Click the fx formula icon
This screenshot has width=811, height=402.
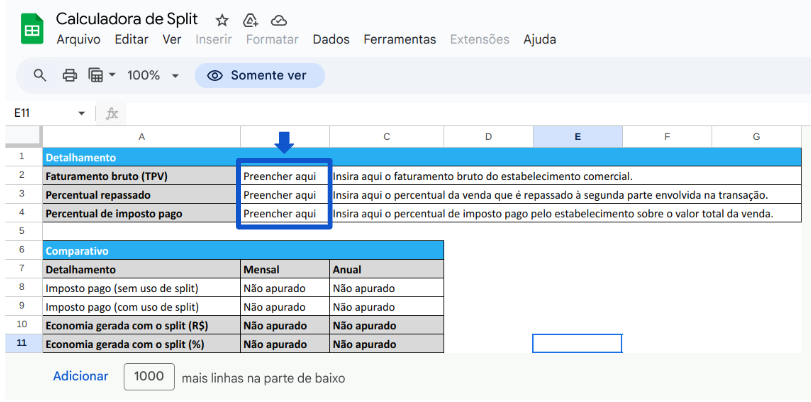tap(112, 113)
